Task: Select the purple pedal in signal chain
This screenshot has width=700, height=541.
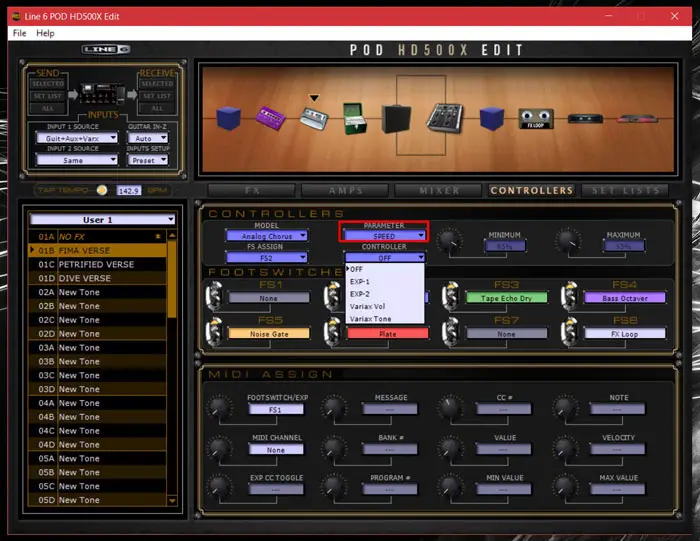Action: pos(270,118)
